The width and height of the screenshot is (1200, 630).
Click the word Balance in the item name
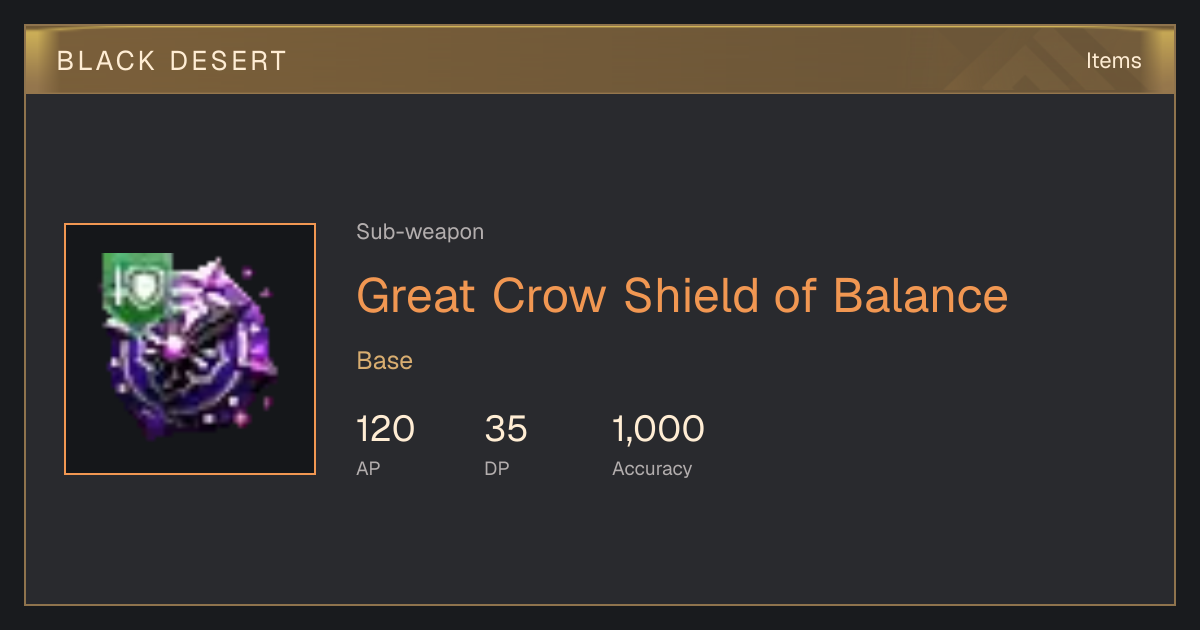coord(920,295)
